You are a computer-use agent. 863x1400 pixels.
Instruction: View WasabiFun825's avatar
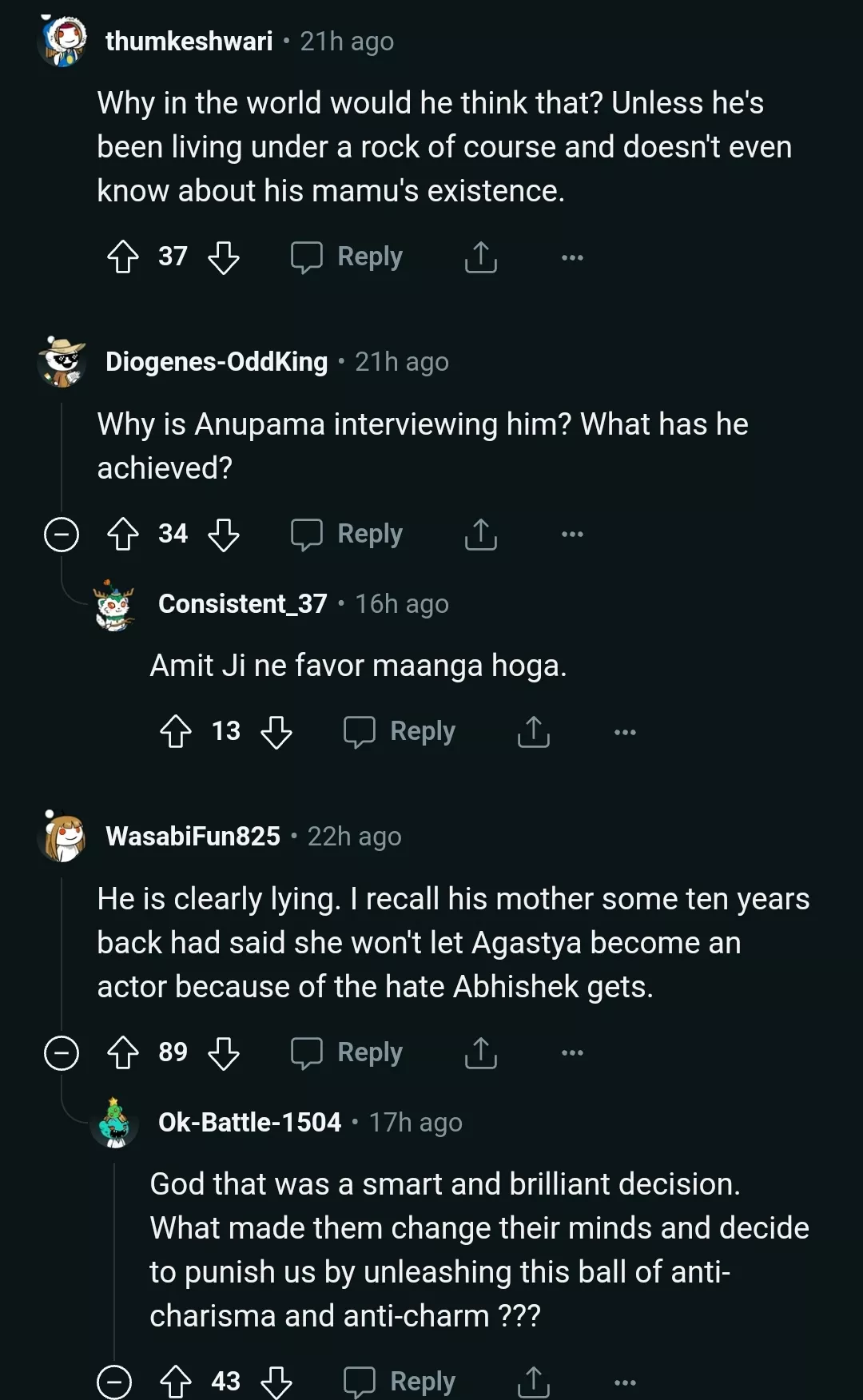[62, 837]
